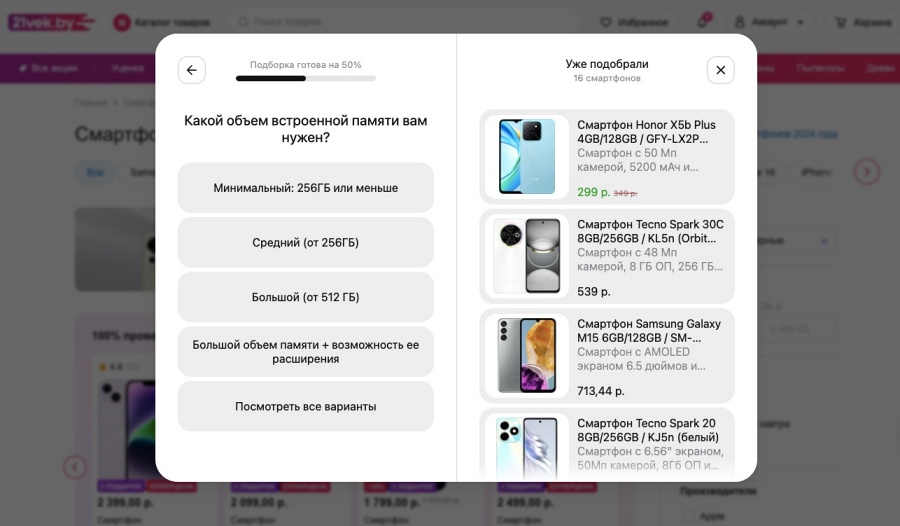Choose "Минимальный: 256ГБ или меньше" option
Image resolution: width=900 pixels, height=526 pixels.
coord(305,188)
